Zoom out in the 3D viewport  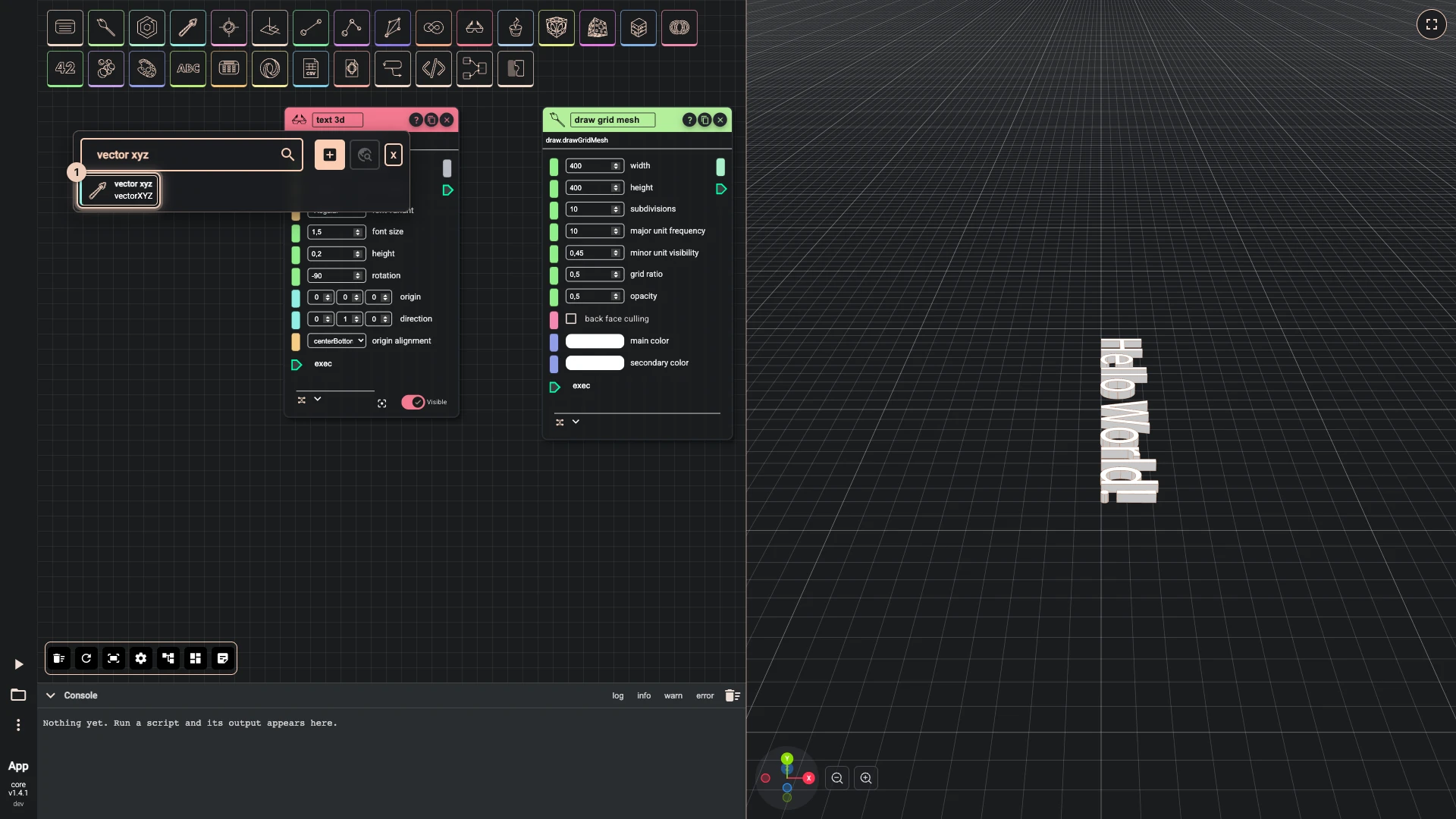tap(837, 778)
